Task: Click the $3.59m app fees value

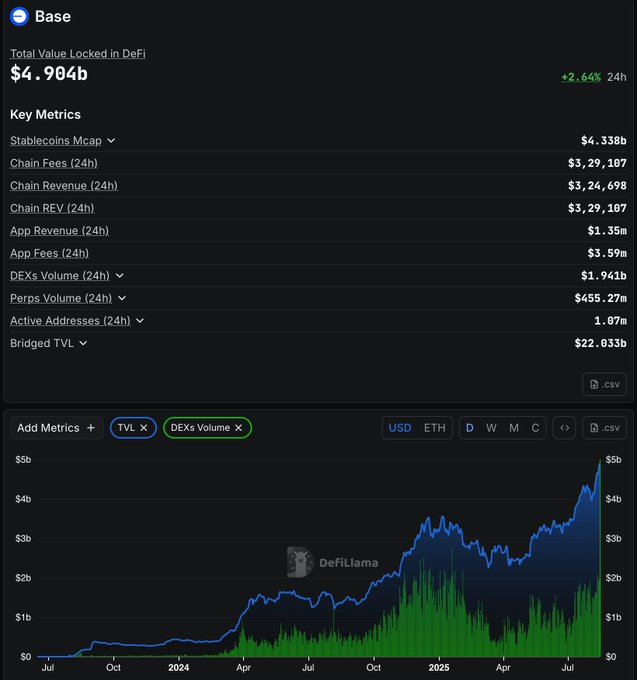Action: tap(607, 253)
